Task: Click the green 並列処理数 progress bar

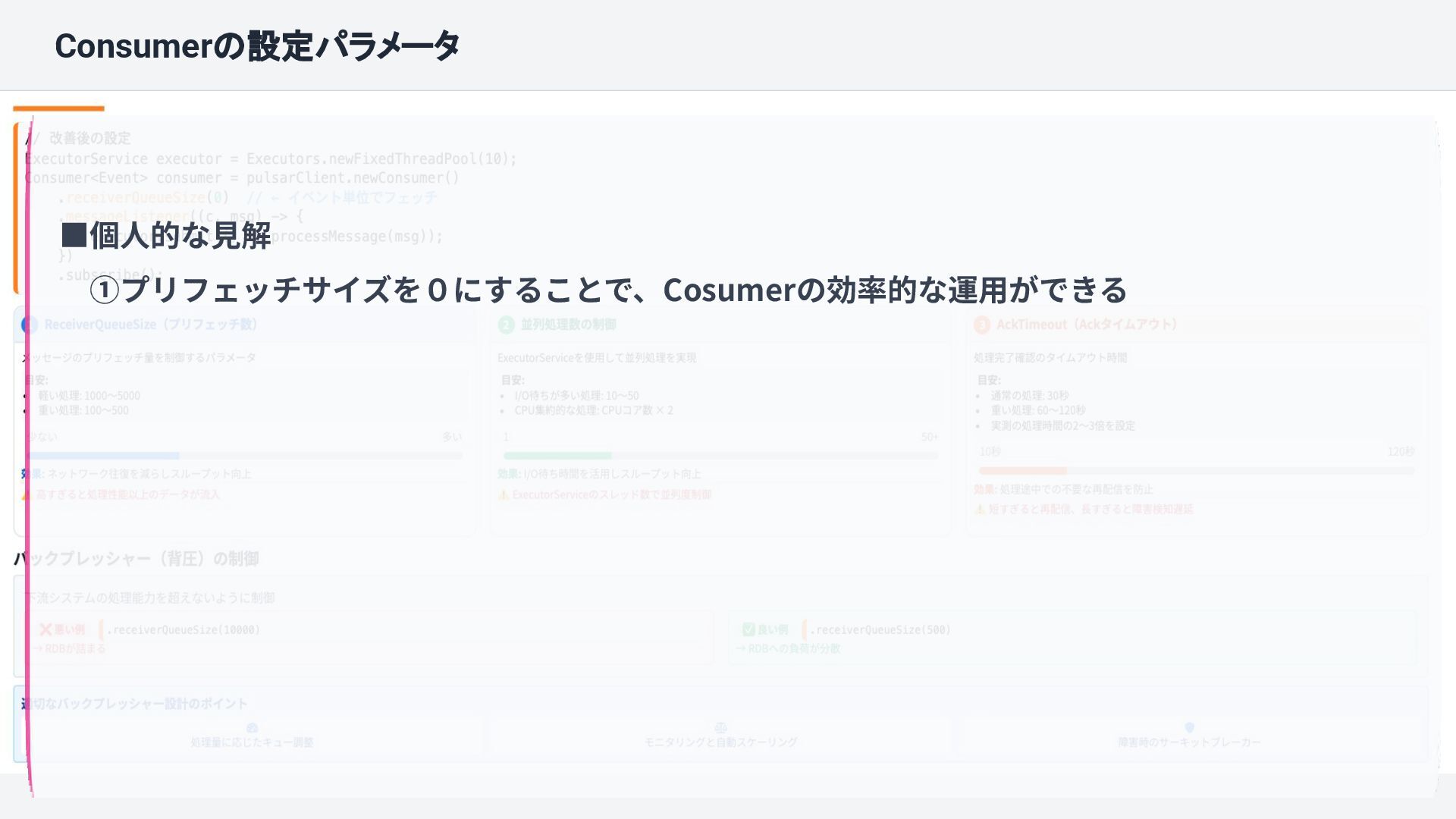Action: pyautogui.click(x=557, y=456)
